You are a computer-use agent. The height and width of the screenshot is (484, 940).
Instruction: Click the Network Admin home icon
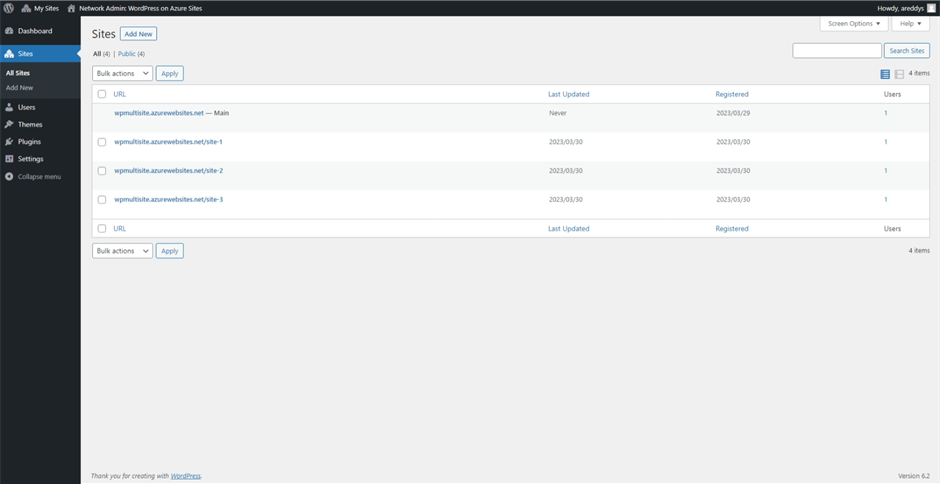(x=71, y=8)
